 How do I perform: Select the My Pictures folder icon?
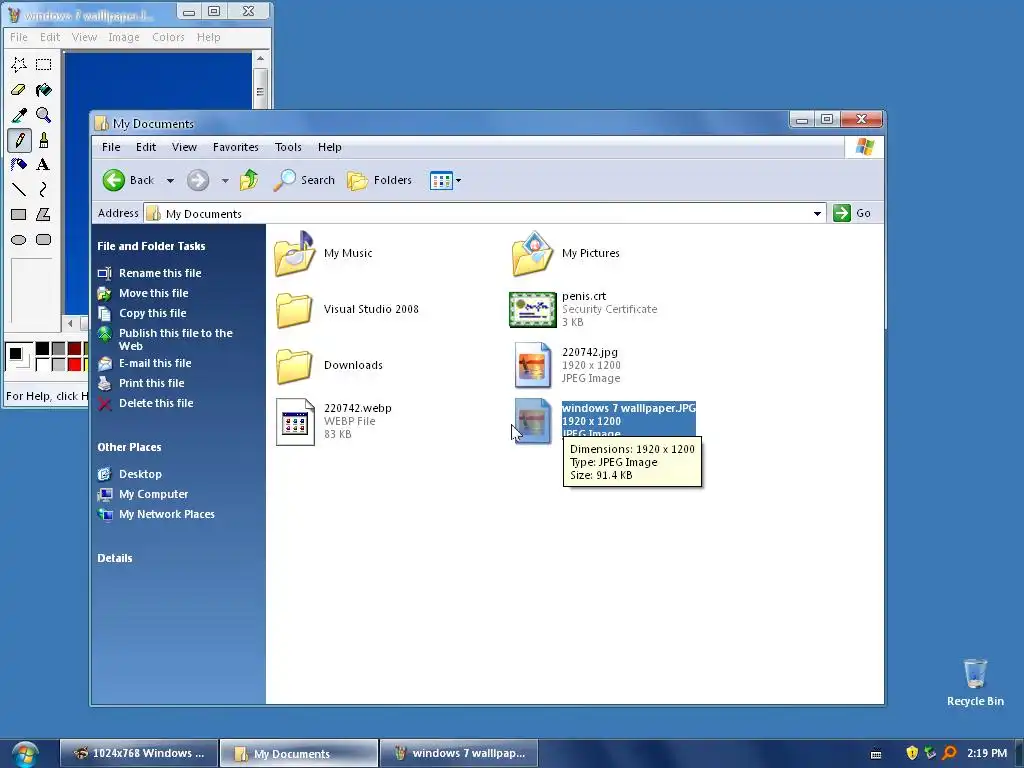coord(532,253)
